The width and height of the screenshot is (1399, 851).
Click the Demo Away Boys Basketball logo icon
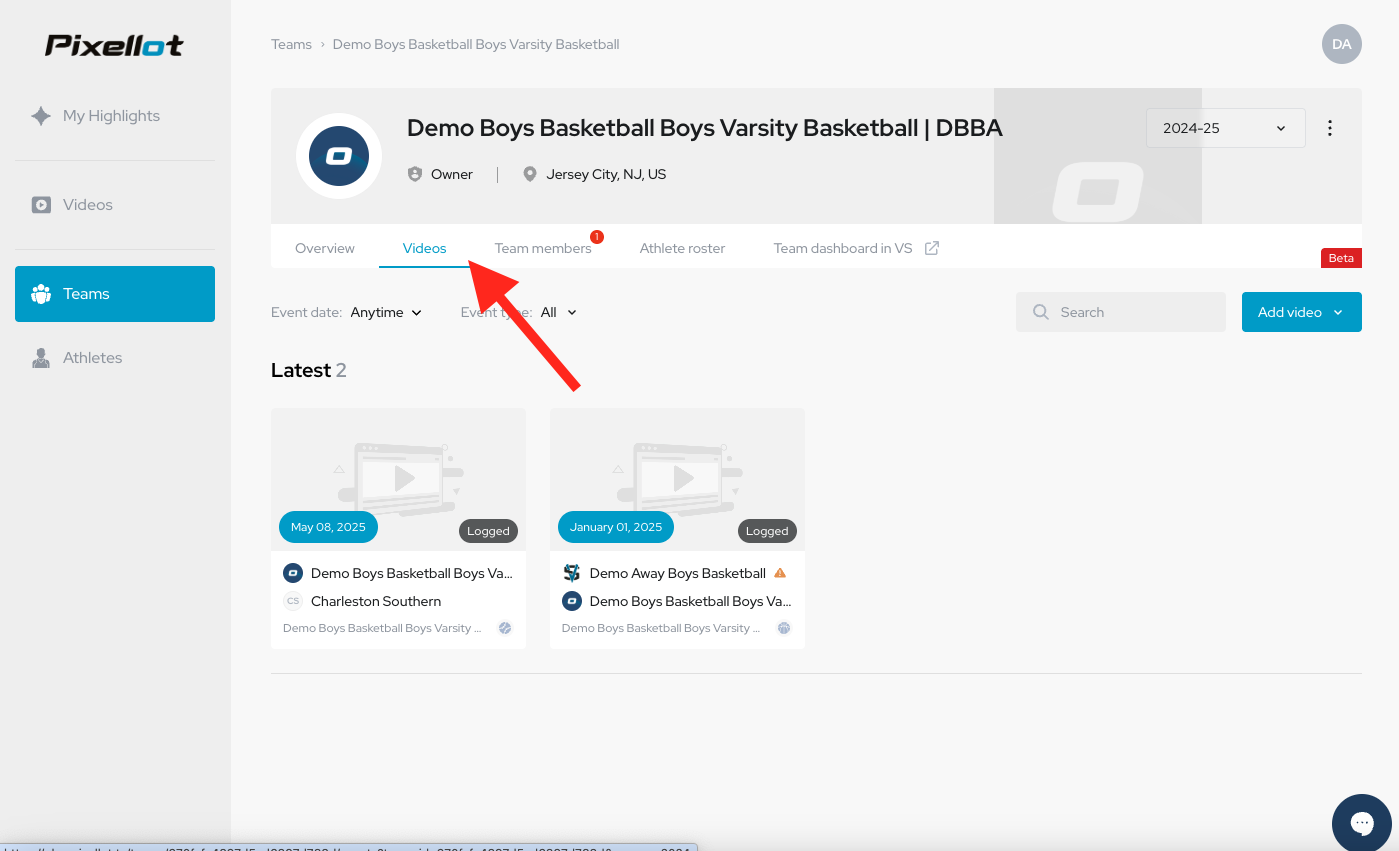point(572,573)
